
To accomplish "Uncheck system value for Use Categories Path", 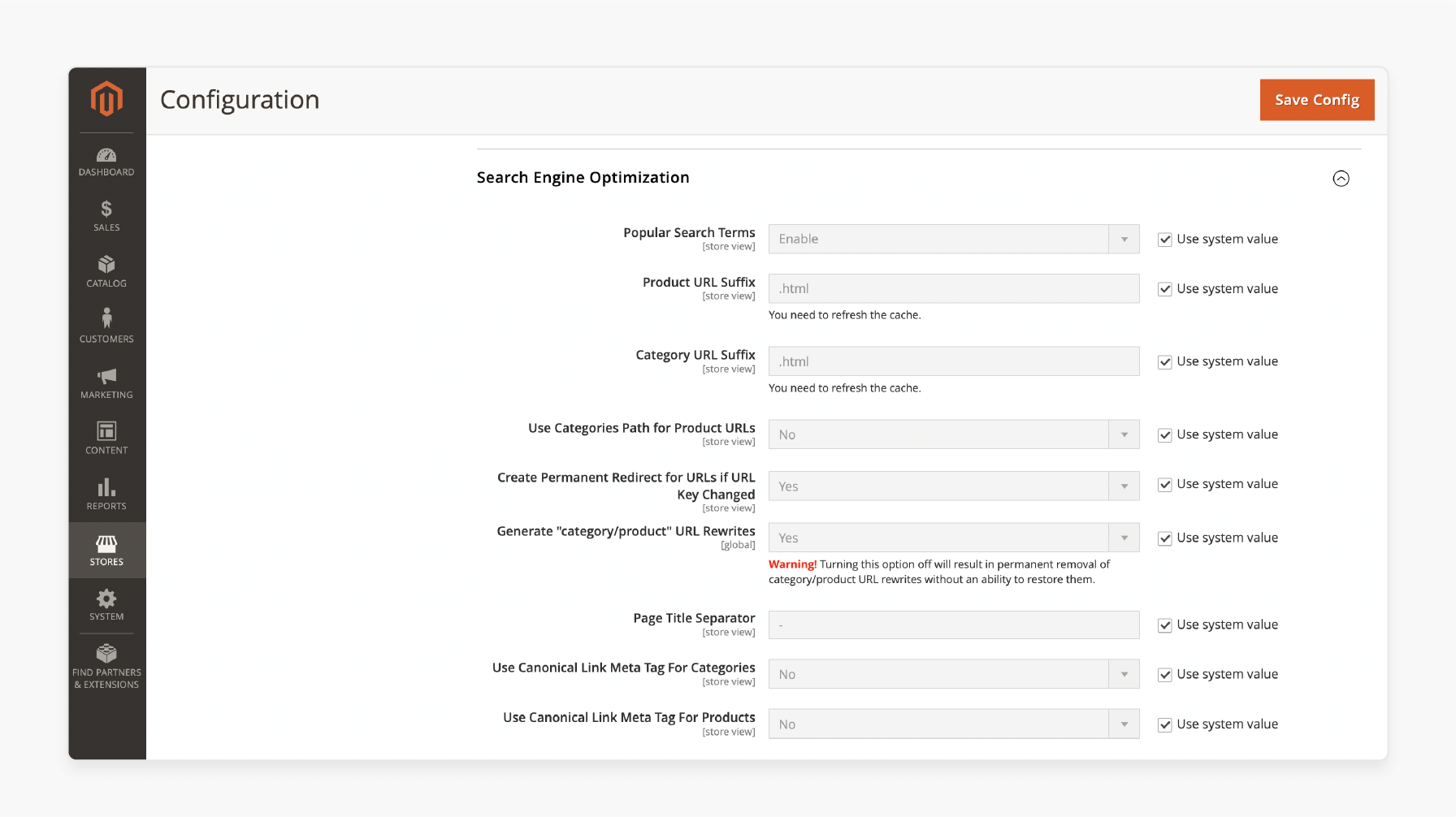I will (1164, 435).
